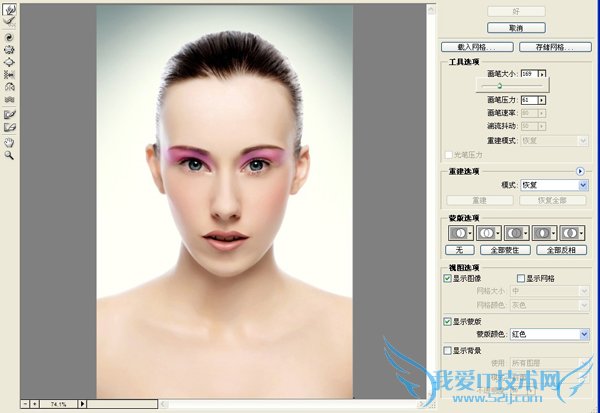Toggle the 显示蒙版 show mask checkbox
The image size is (600, 413).
[447, 322]
